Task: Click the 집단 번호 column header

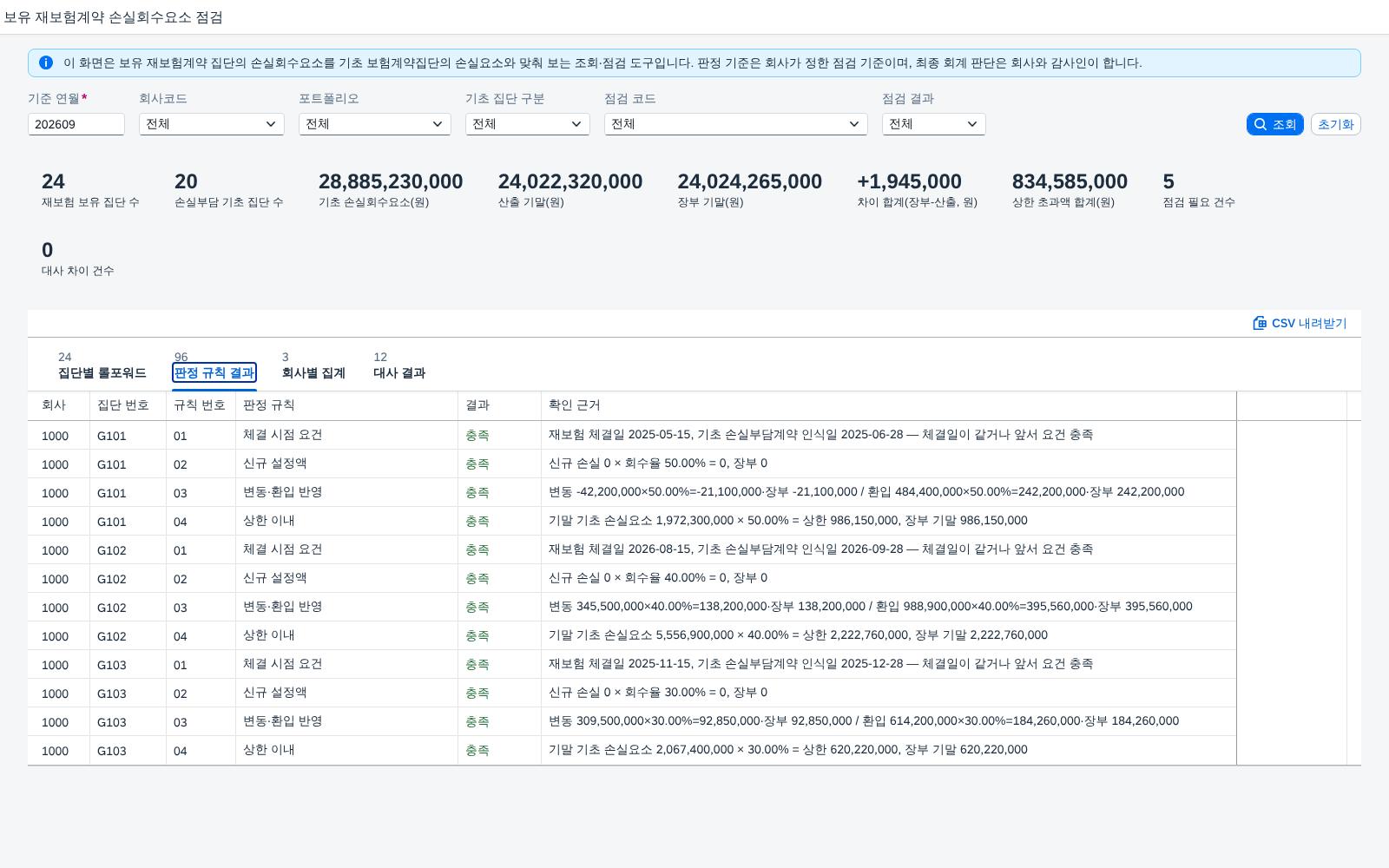Action: [x=128, y=405]
